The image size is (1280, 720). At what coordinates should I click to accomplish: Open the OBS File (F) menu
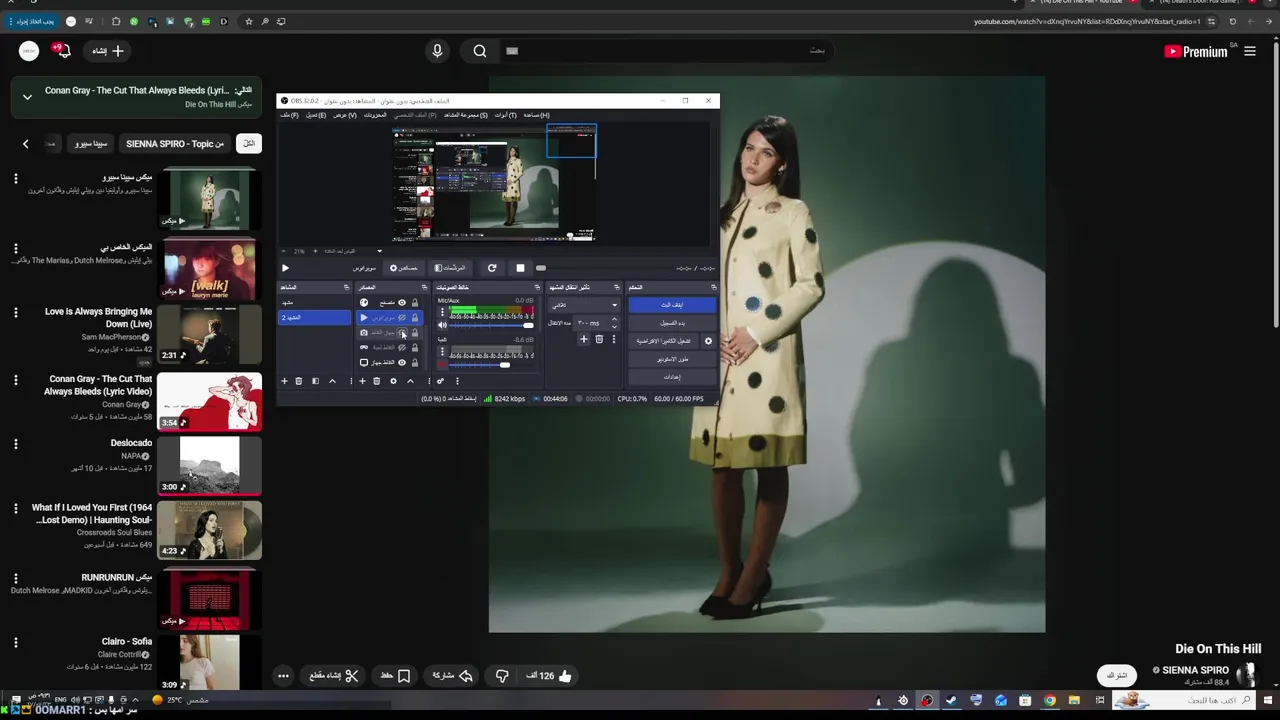click(x=289, y=115)
